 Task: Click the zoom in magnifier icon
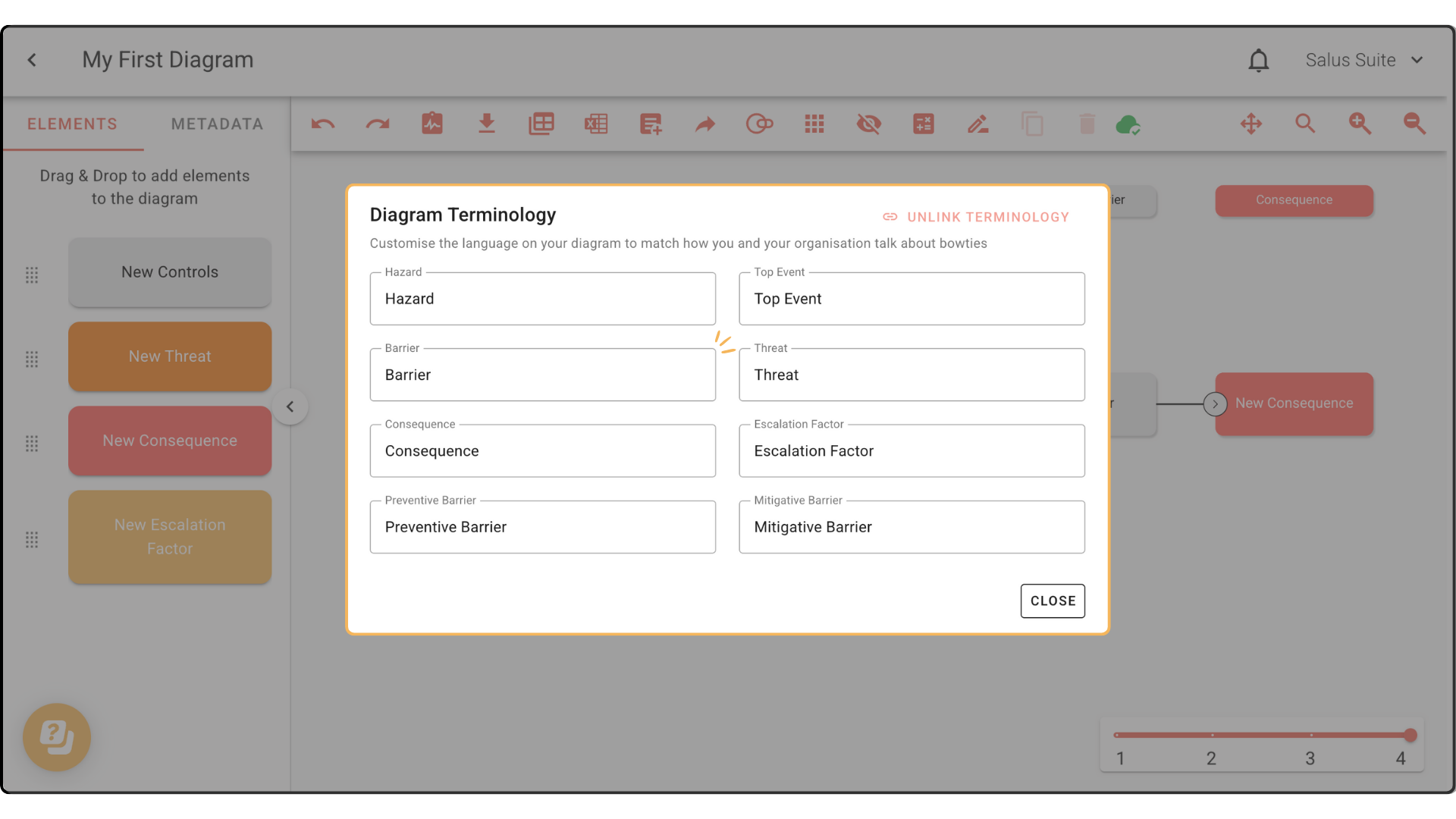pyautogui.click(x=1360, y=124)
